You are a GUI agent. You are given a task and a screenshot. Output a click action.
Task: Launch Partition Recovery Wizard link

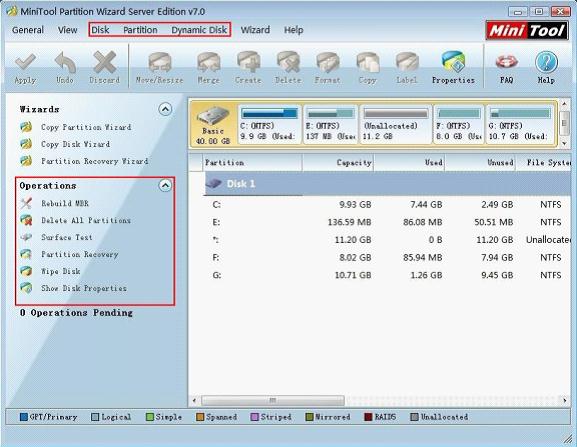click(x=95, y=161)
